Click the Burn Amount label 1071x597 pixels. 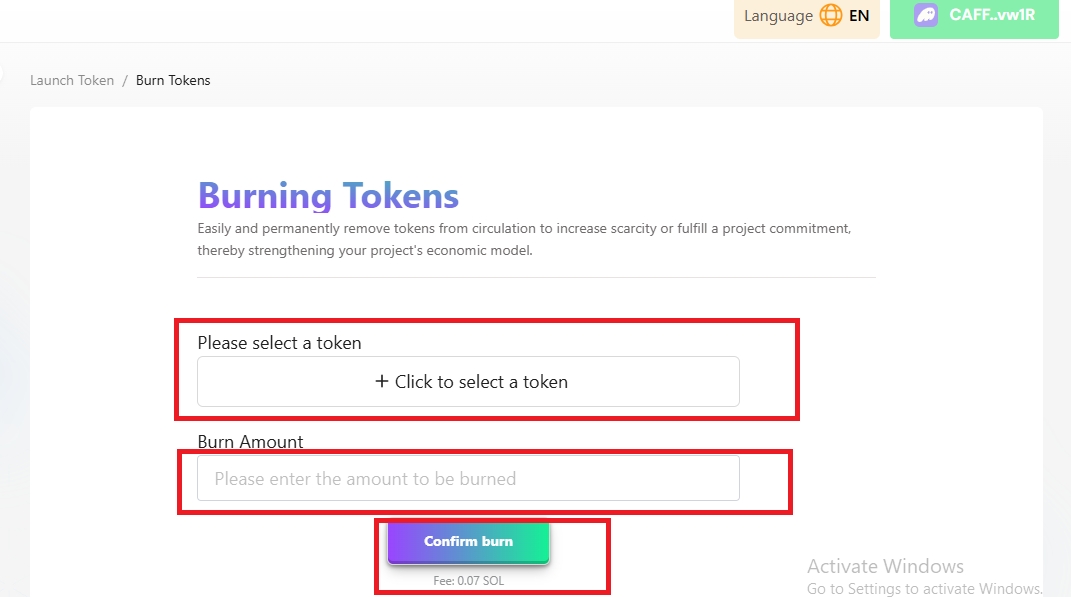point(250,441)
